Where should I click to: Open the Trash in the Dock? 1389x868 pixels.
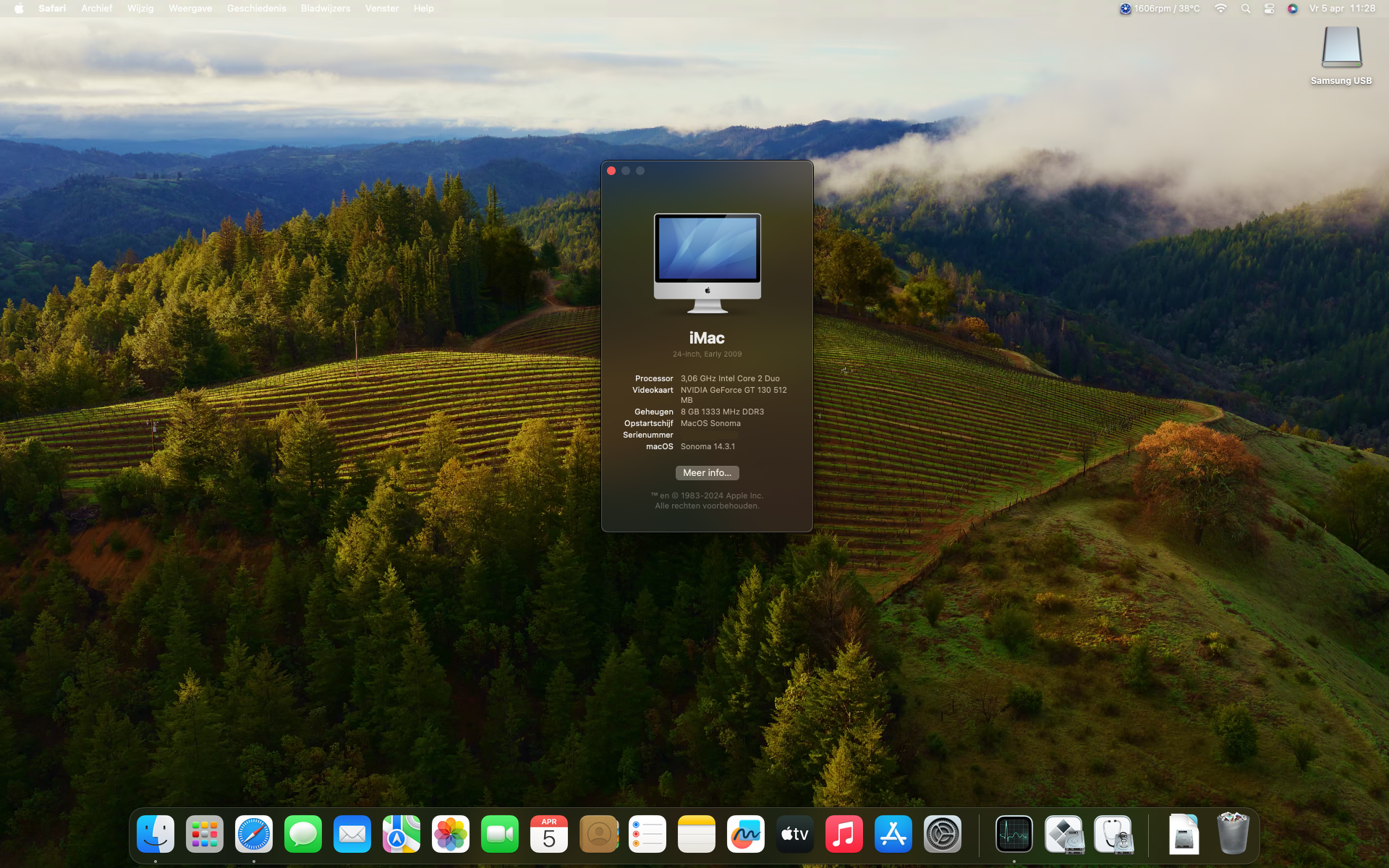click(1233, 833)
